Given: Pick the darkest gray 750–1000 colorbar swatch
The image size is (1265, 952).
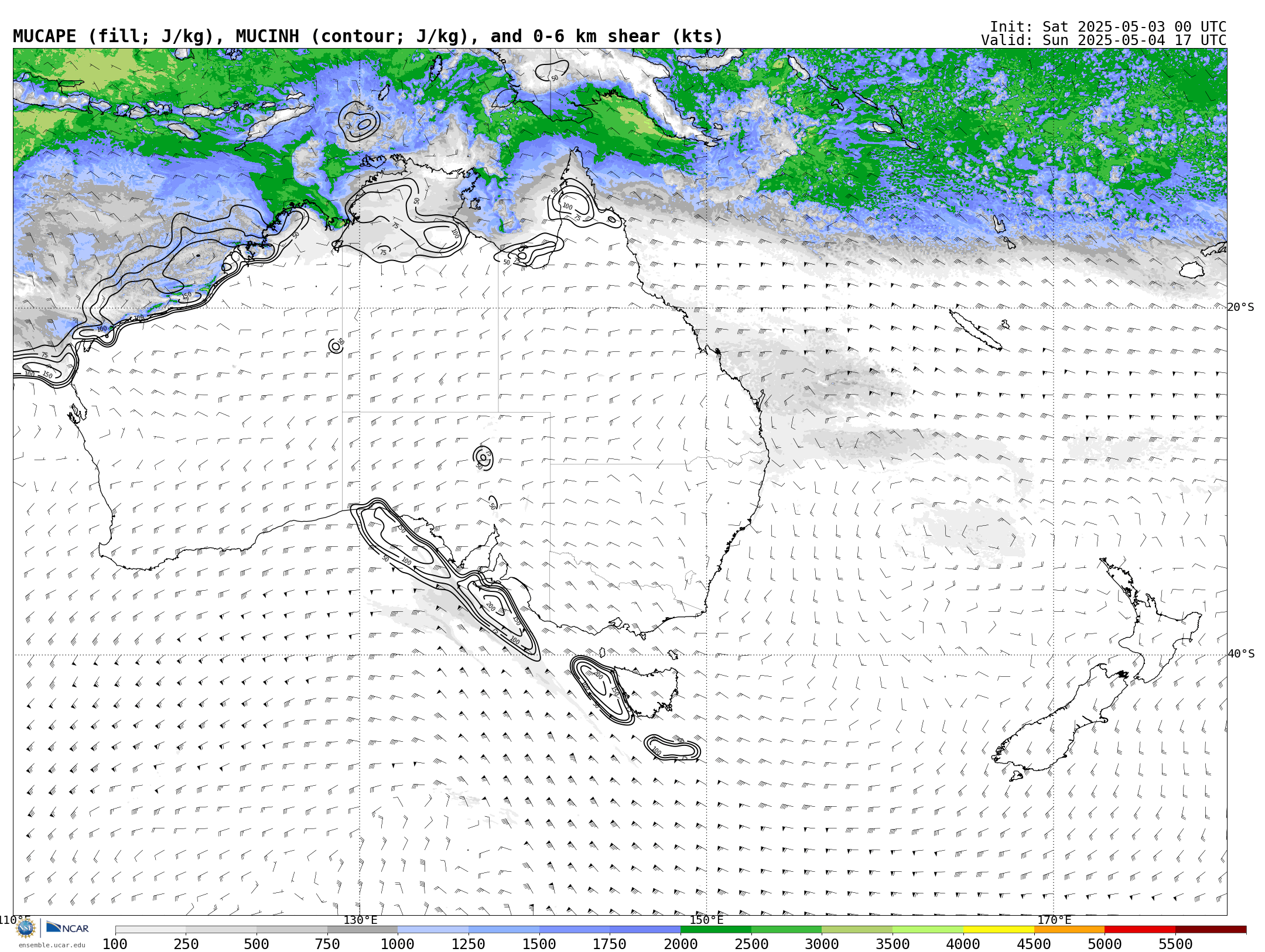Looking at the screenshot, I should tap(363, 930).
